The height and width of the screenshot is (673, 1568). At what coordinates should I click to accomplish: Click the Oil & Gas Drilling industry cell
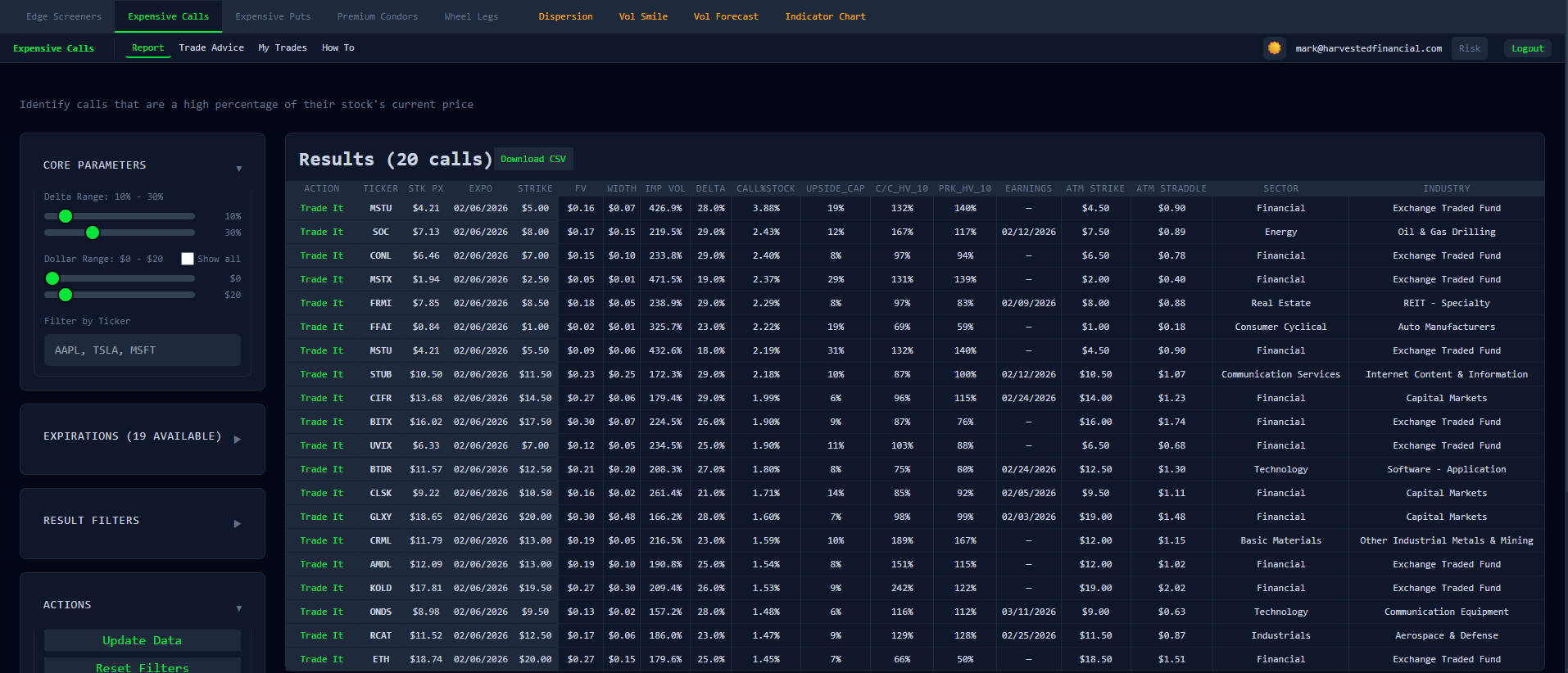pos(1446,232)
